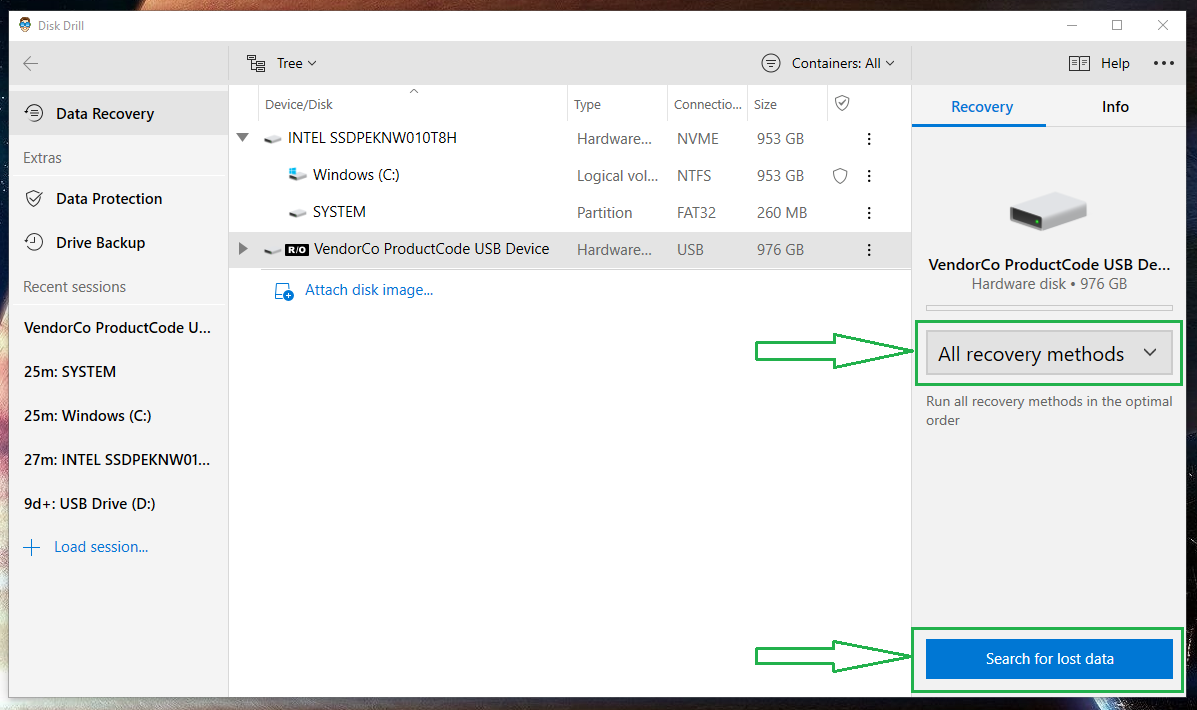Open the Help book icon
The width and height of the screenshot is (1197, 710).
pyautogui.click(x=1079, y=63)
